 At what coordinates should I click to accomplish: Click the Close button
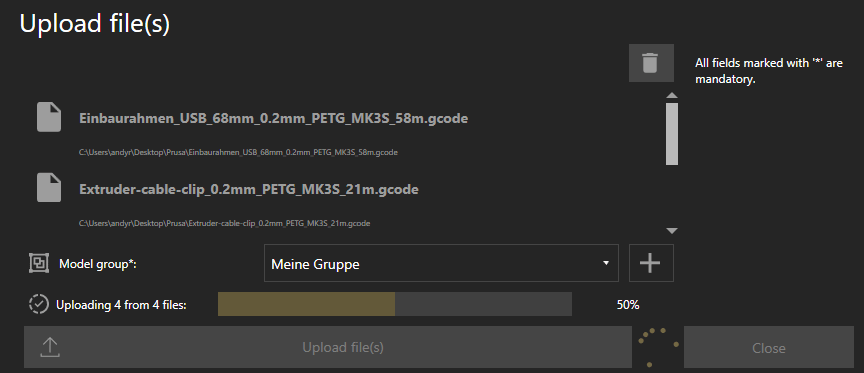click(x=769, y=348)
